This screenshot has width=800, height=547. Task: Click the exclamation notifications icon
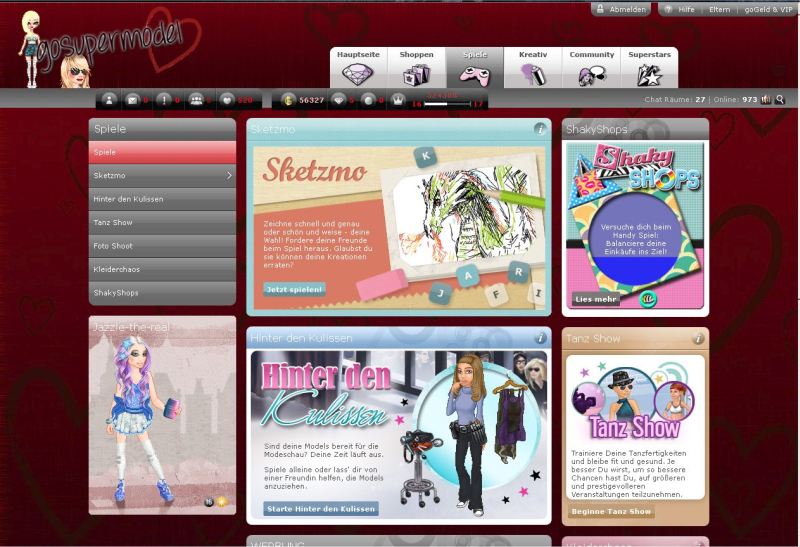point(164,100)
